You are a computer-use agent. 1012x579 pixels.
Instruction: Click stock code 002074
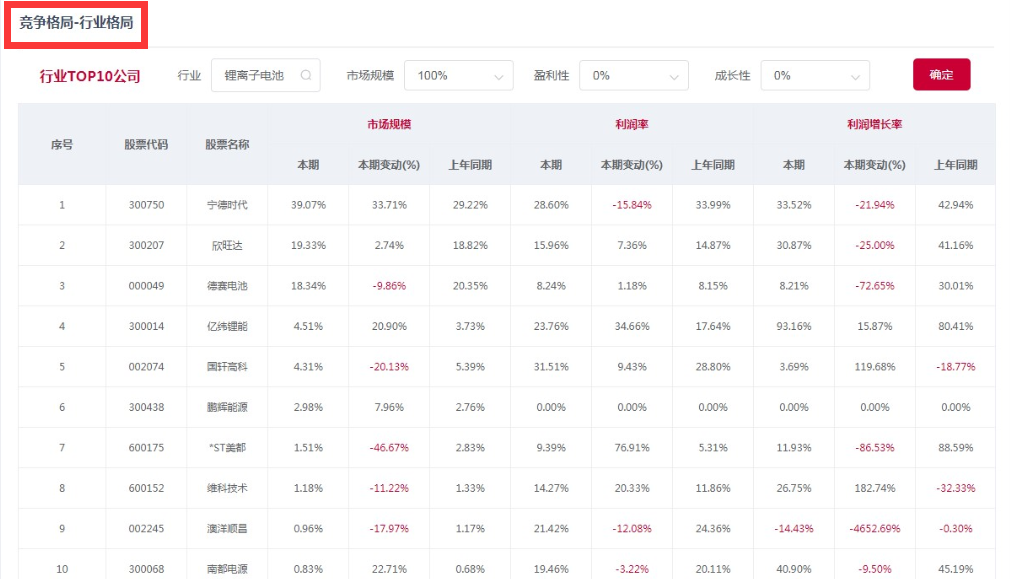[146, 367]
